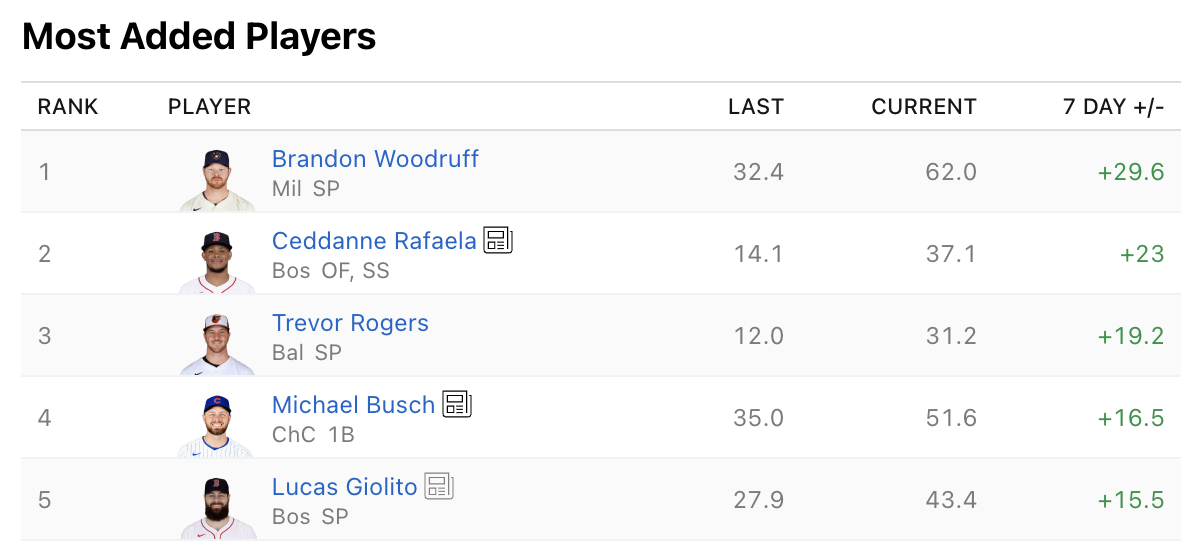Click Woodruff's +29.6 seven-day change value

click(1131, 172)
